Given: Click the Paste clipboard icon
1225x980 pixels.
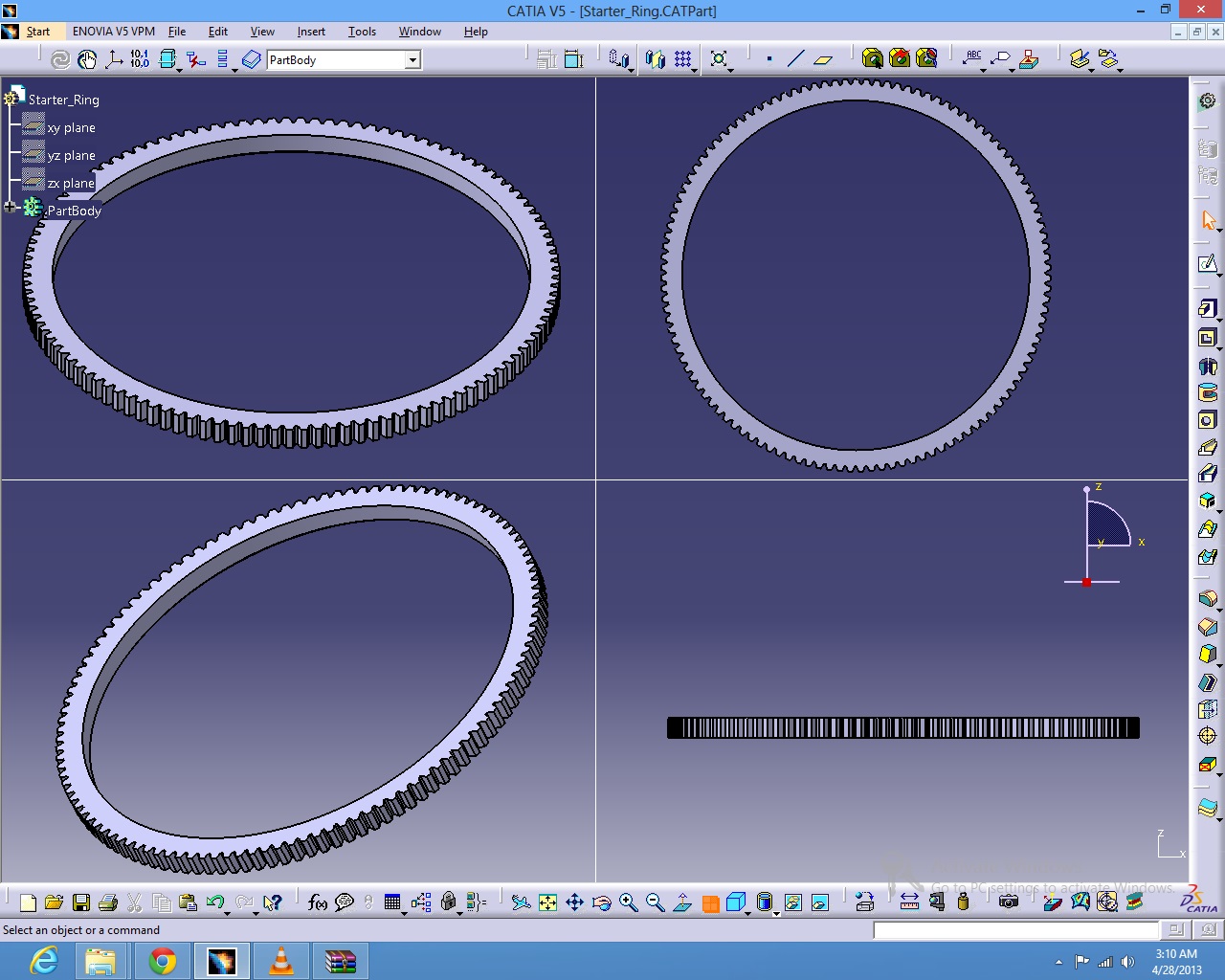Looking at the screenshot, I should 189,902.
